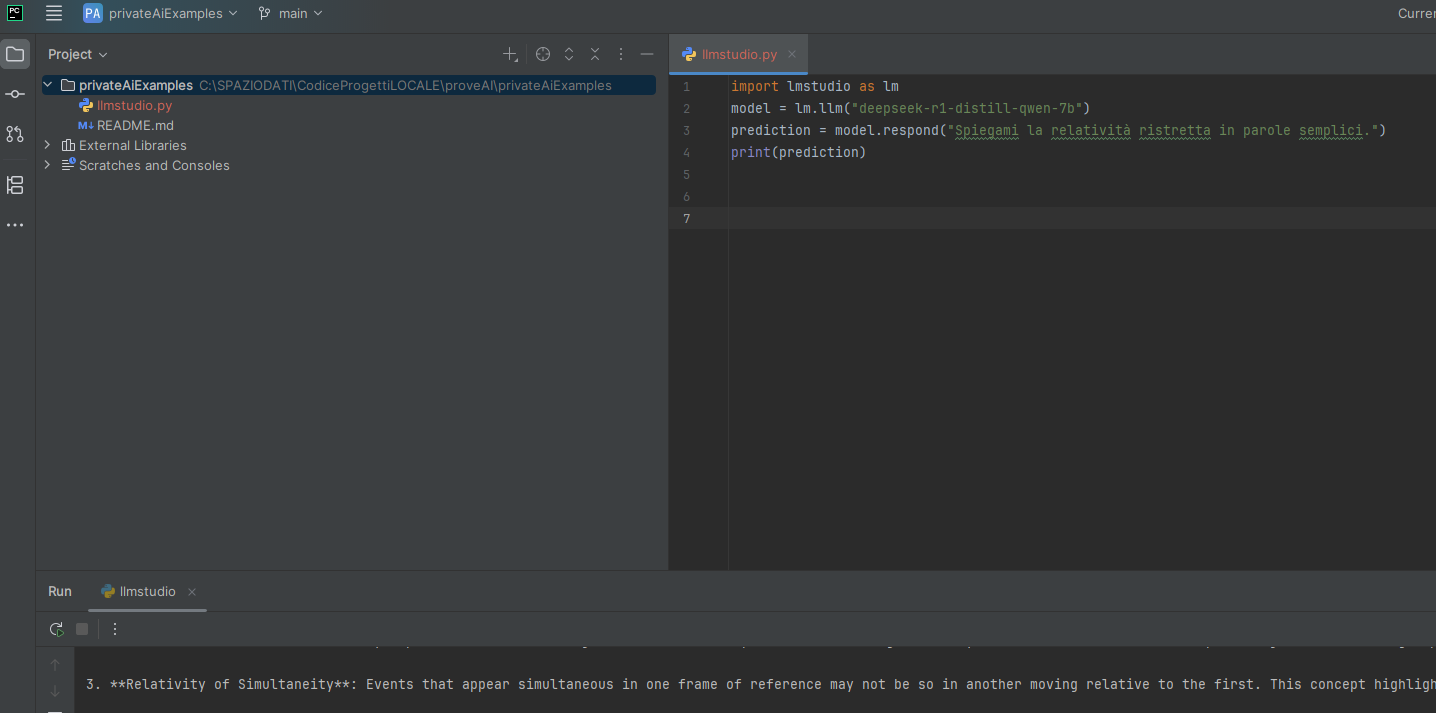Collapse the privateAiExamples root folder arrow
This screenshot has width=1436, height=713.
(x=48, y=85)
